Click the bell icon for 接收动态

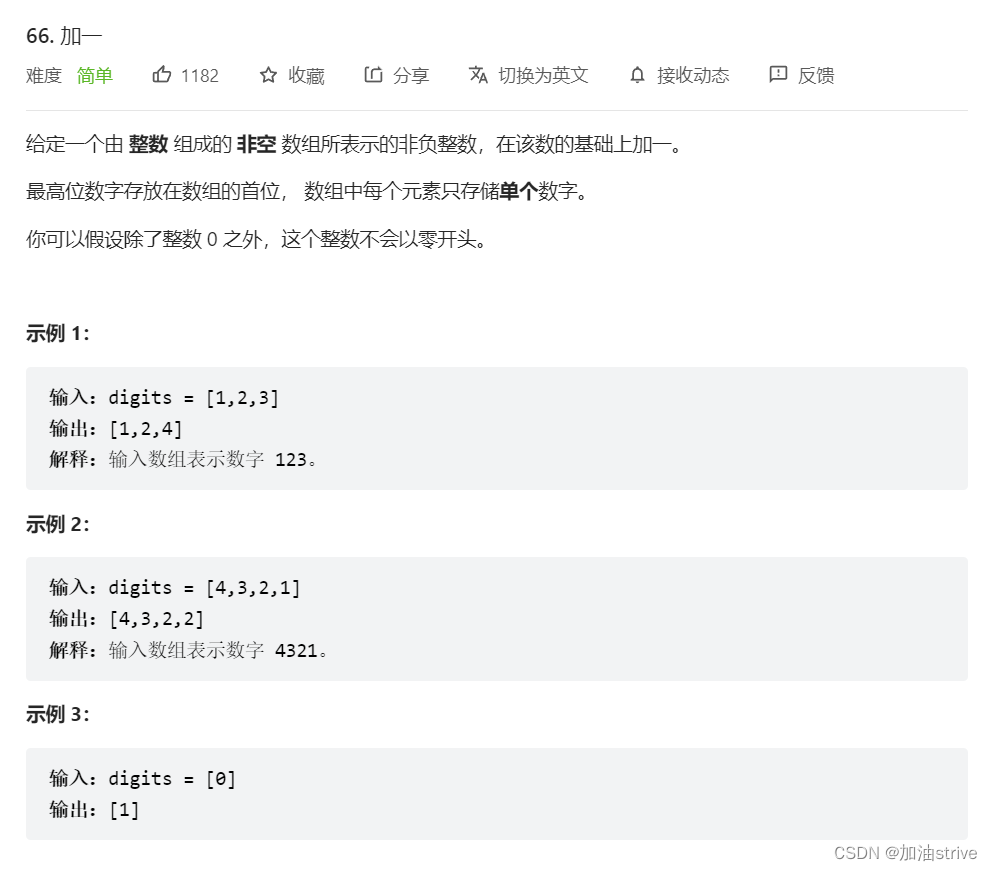tap(636, 75)
